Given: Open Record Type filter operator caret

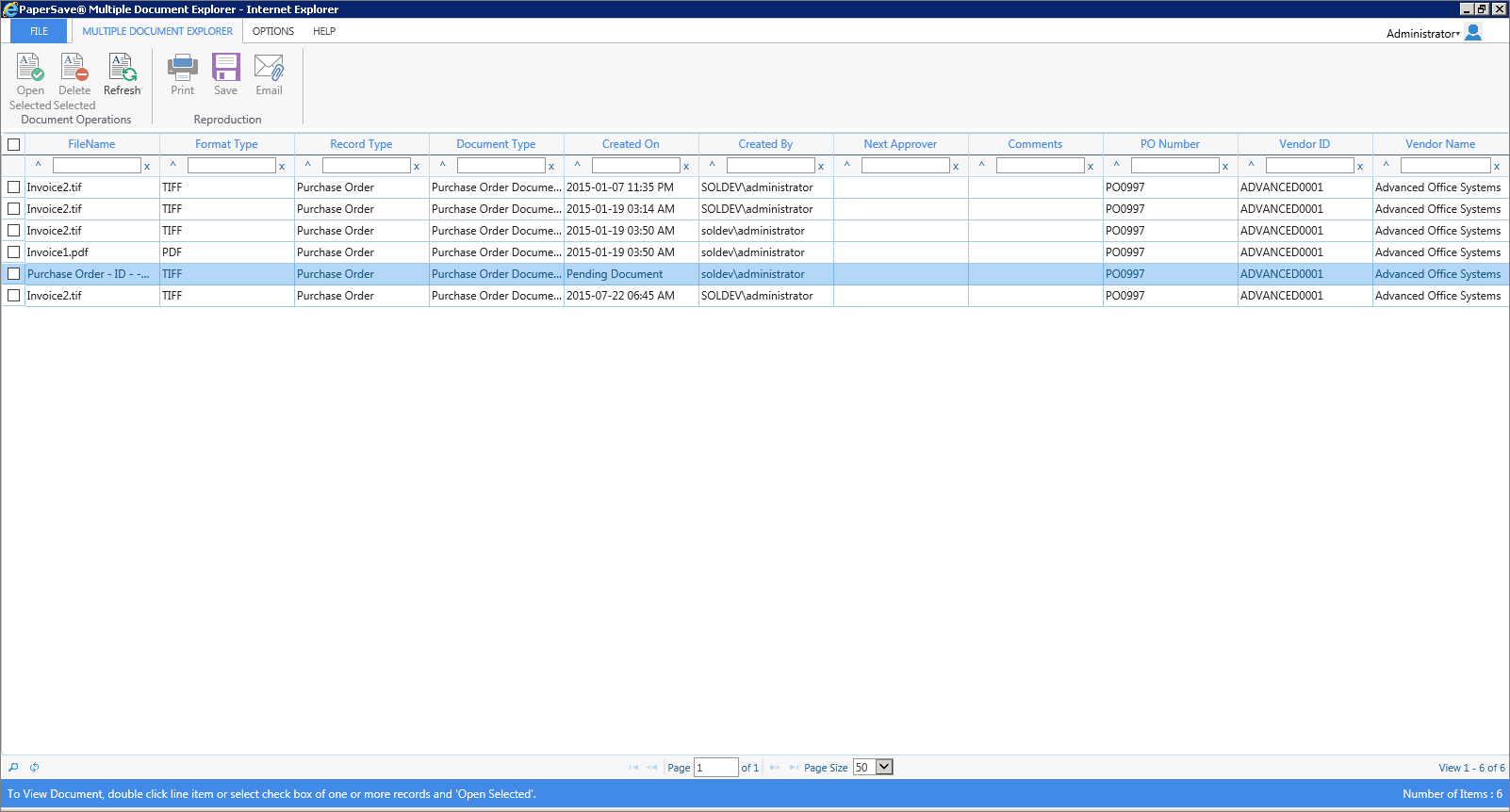Looking at the screenshot, I should point(308,165).
